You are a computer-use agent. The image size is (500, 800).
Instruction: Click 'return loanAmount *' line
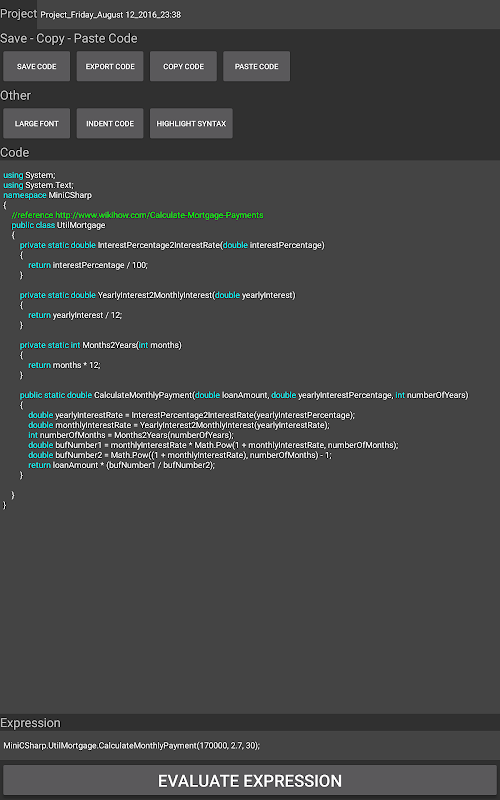point(121,465)
